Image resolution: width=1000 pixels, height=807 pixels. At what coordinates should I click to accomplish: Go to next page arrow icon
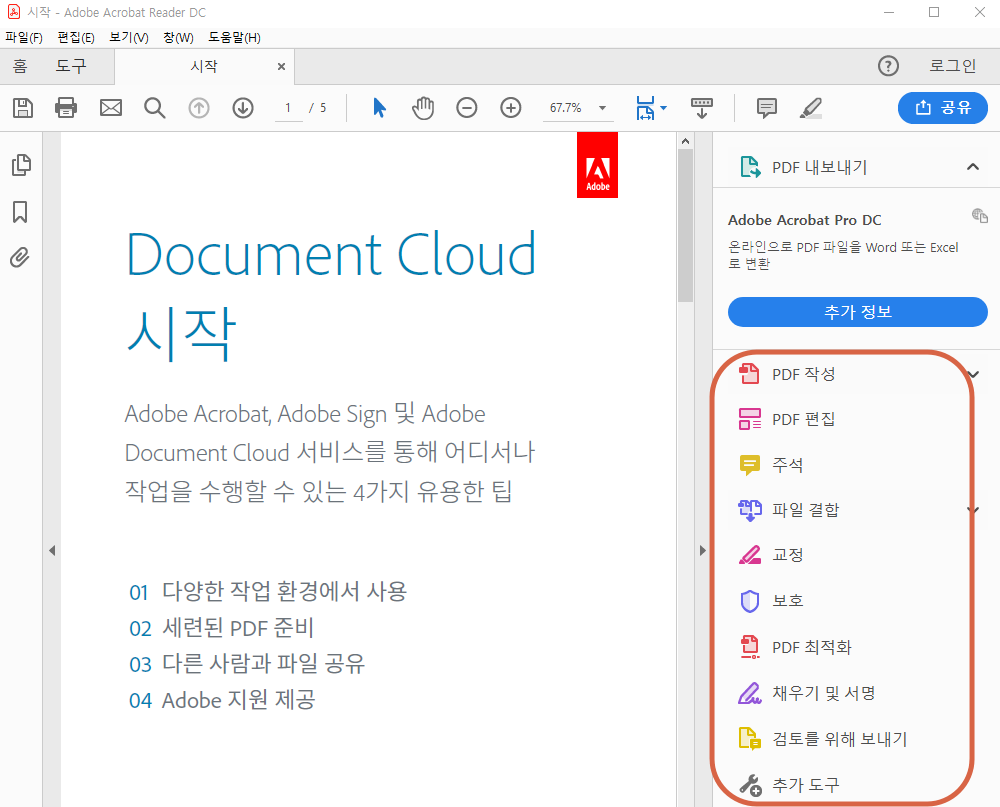click(243, 108)
